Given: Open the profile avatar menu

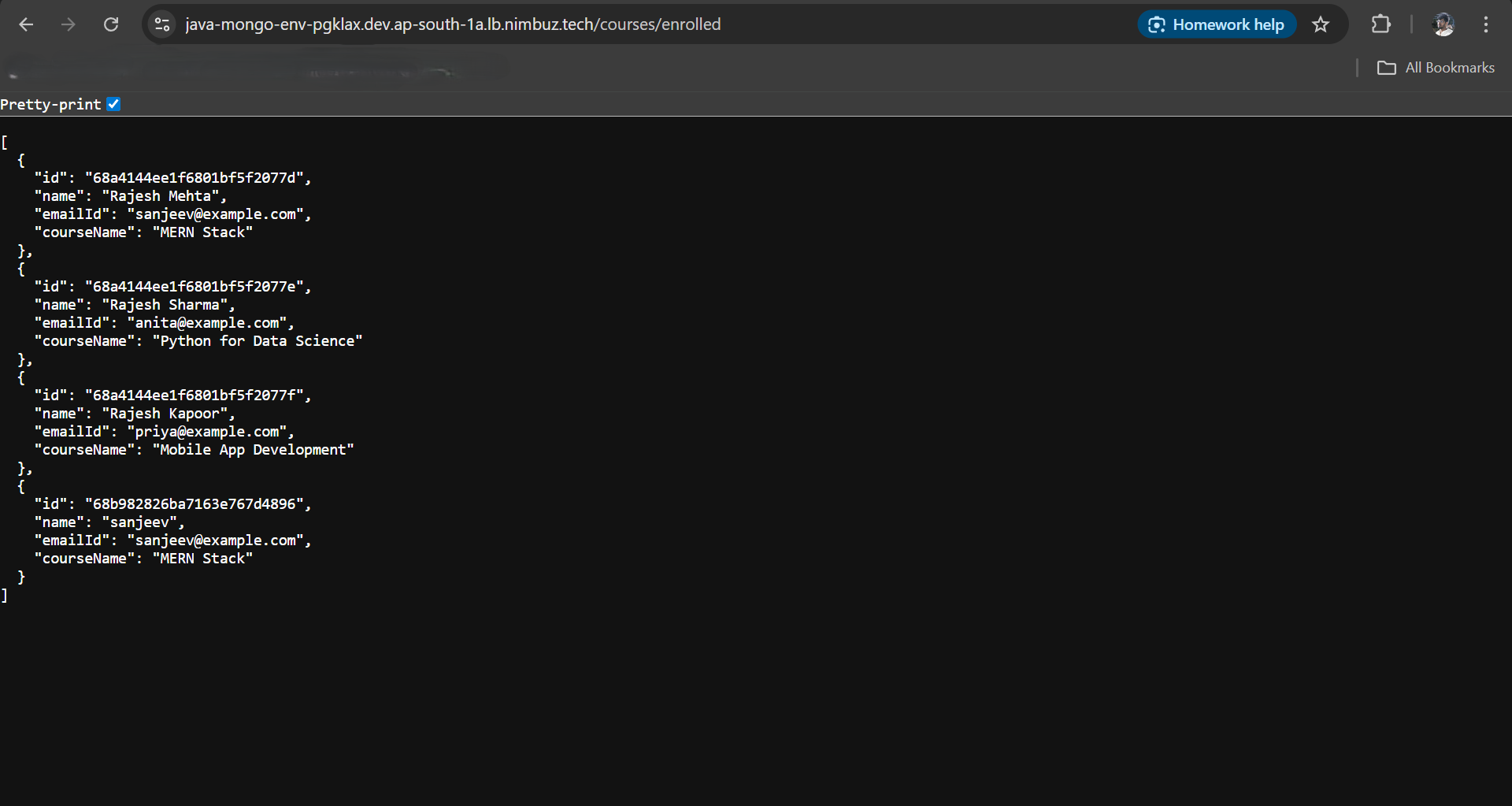Looking at the screenshot, I should (1443, 24).
